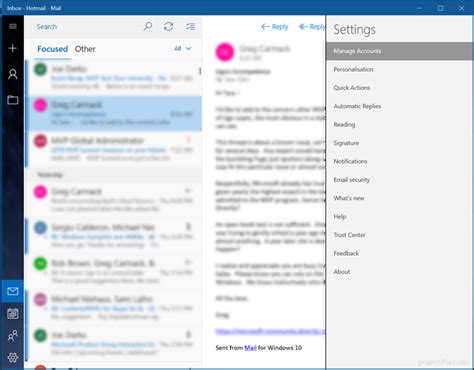Open the hamburger navigation menu
The width and height of the screenshot is (474, 370).
click(13, 26)
